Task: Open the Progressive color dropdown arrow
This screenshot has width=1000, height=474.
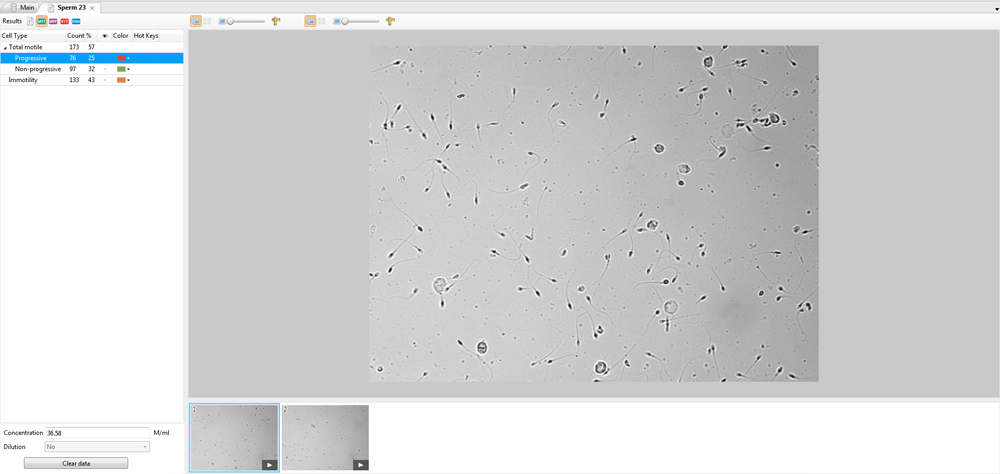Action: [129, 58]
